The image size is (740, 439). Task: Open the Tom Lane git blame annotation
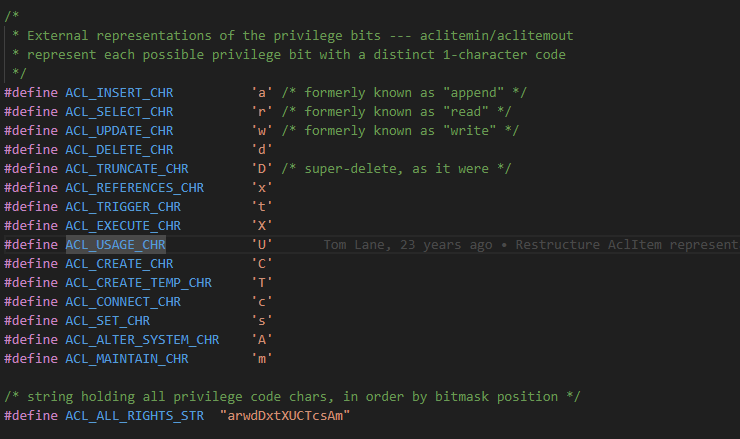pyautogui.click(x=531, y=245)
